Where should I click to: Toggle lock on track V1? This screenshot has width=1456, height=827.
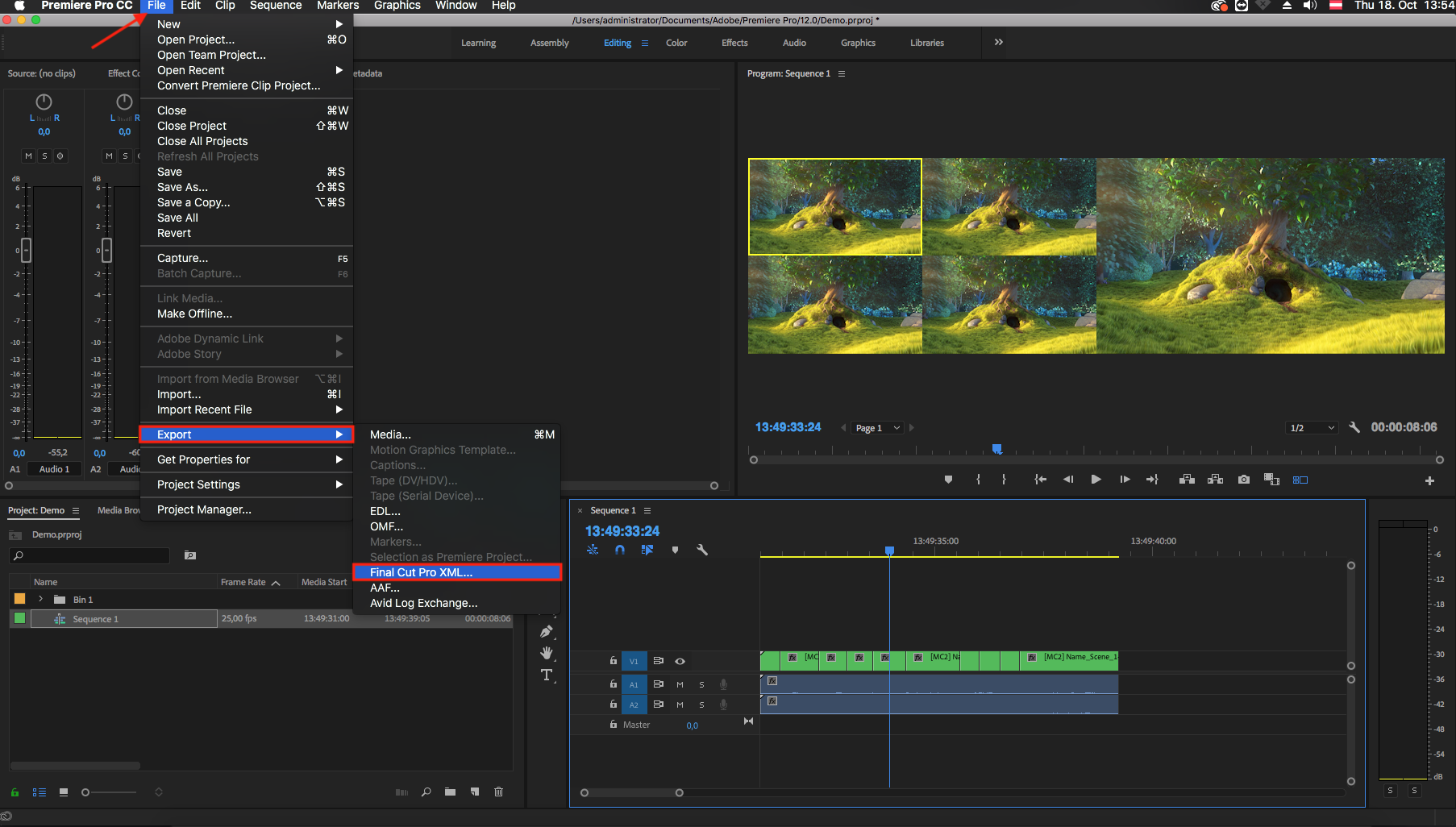click(614, 661)
